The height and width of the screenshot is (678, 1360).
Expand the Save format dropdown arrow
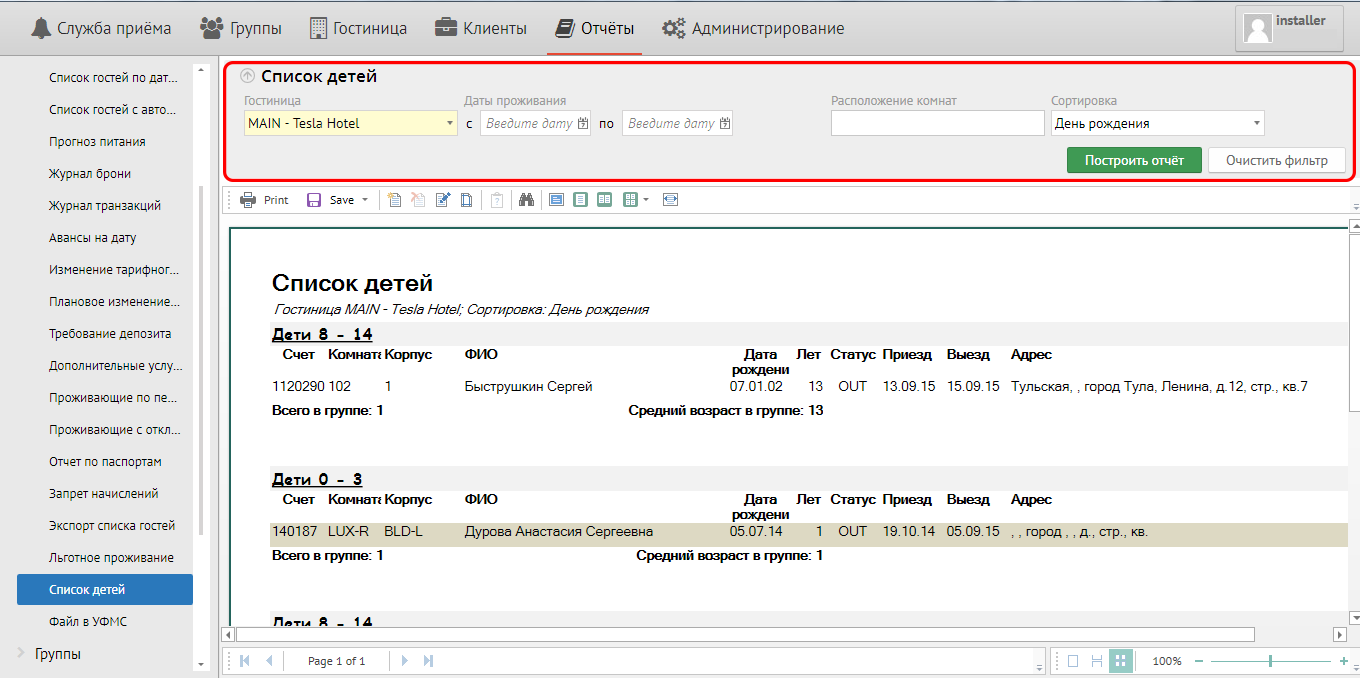coord(365,200)
